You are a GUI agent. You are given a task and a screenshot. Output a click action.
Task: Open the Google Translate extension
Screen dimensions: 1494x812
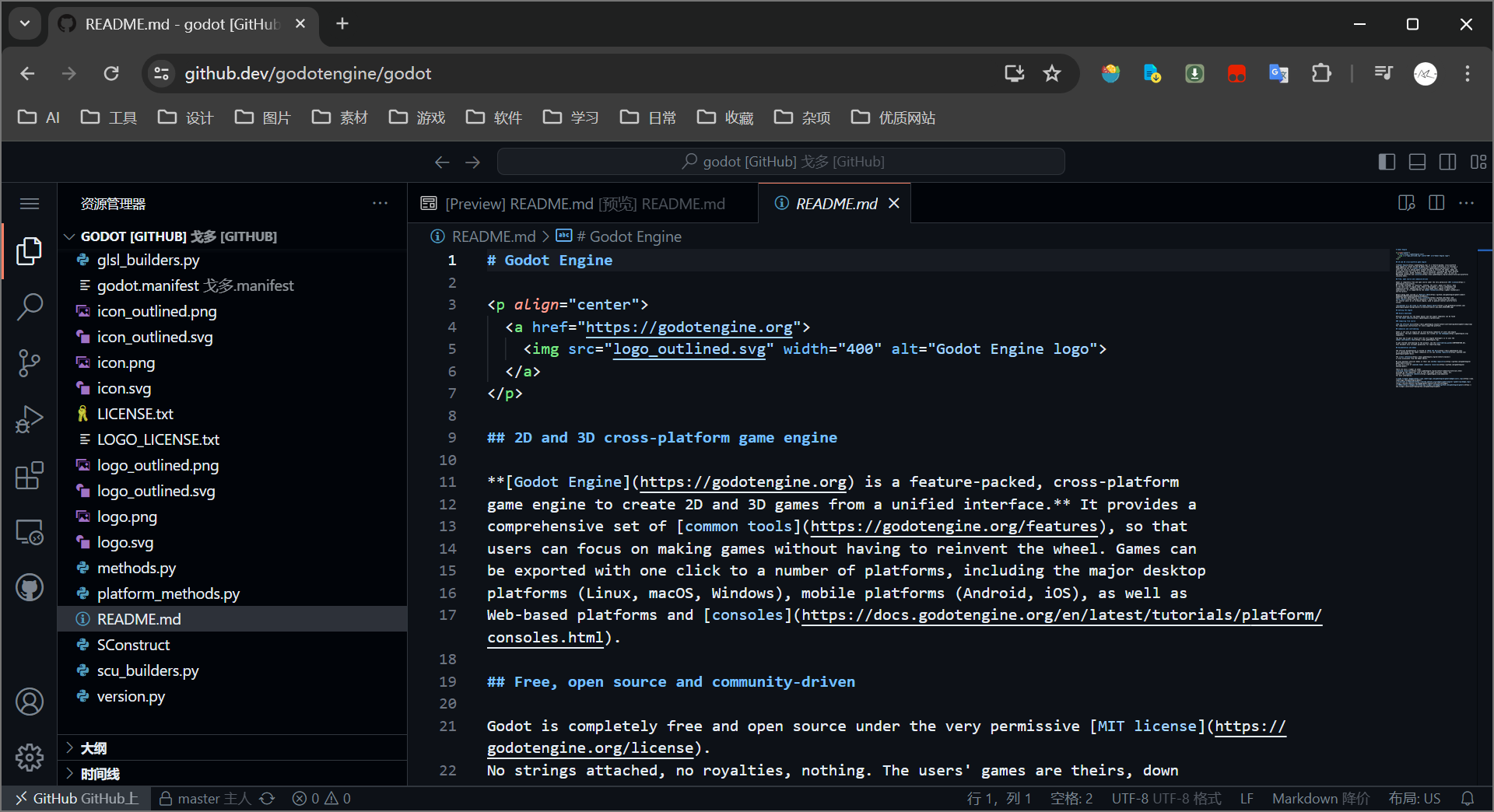tap(1278, 73)
